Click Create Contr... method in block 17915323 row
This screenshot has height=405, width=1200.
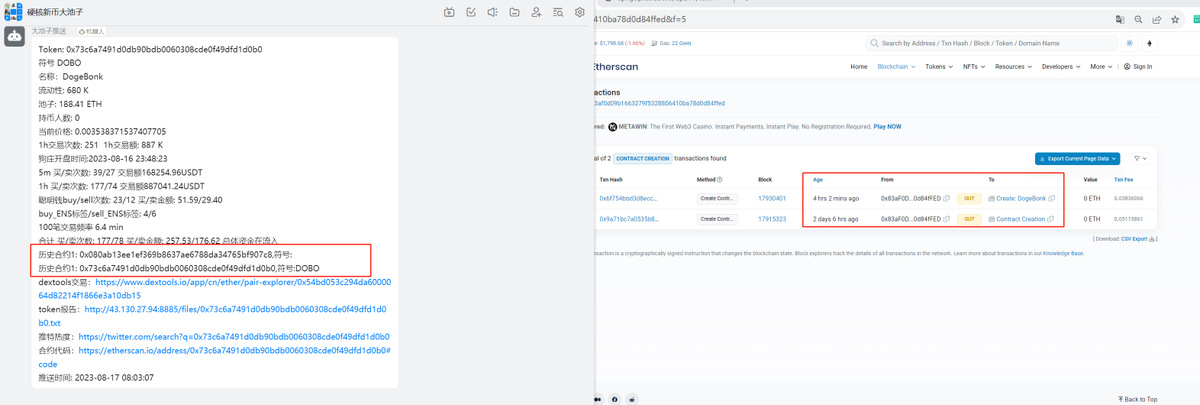tap(717, 218)
